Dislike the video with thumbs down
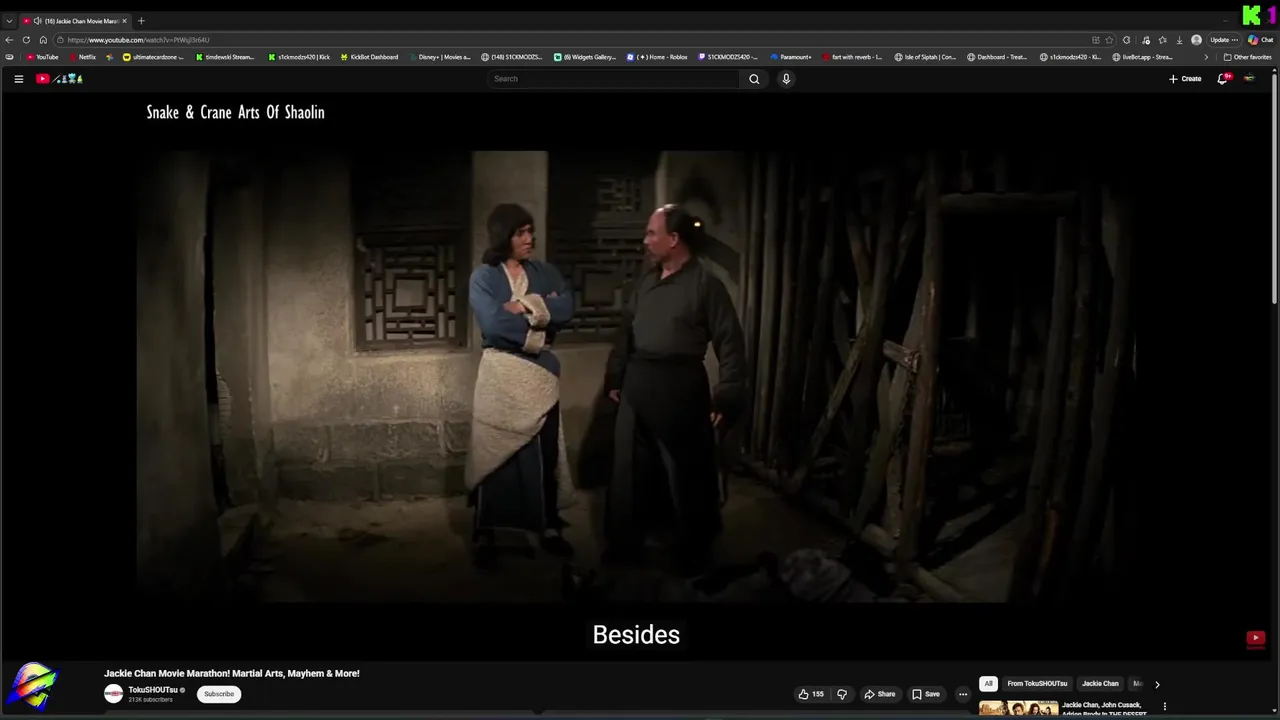This screenshot has height=720, width=1280. point(842,694)
